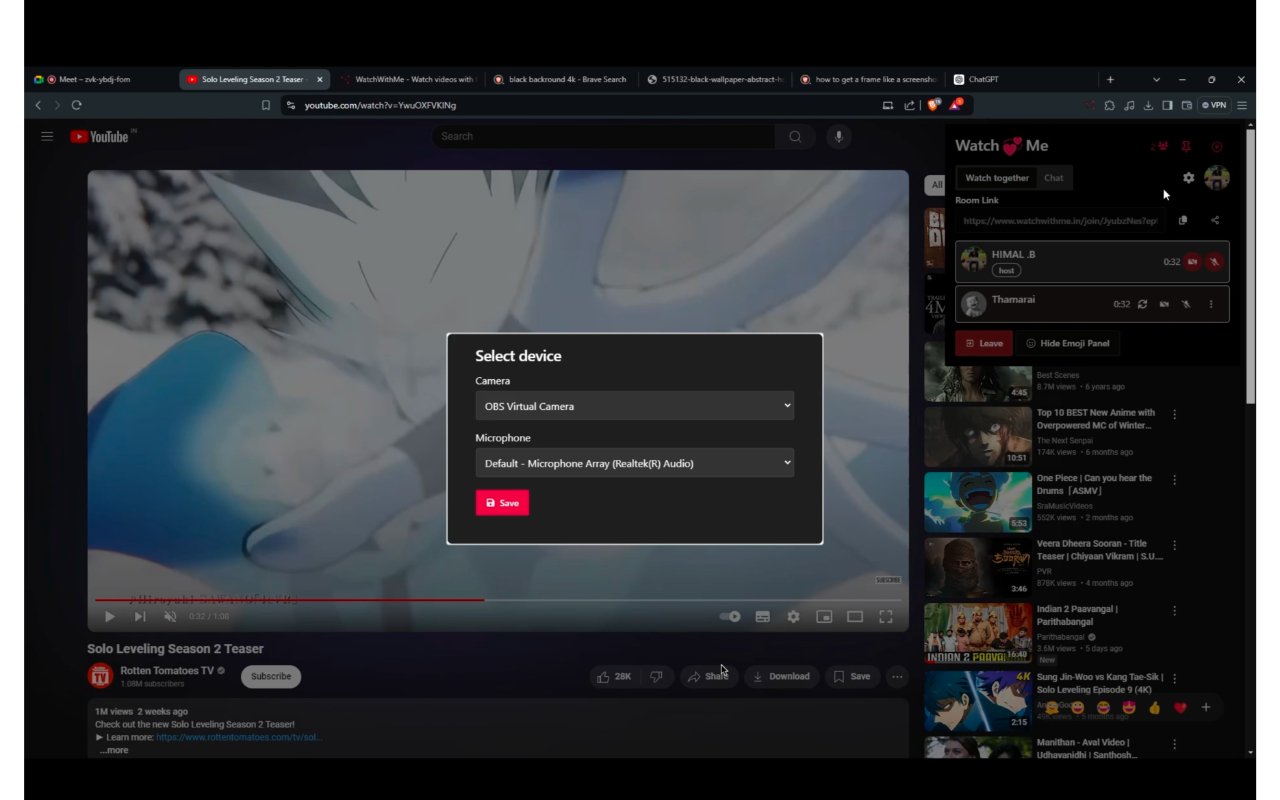Open the Camera device dropdown
Screen dimensions: 1280x800
click(x=635, y=406)
